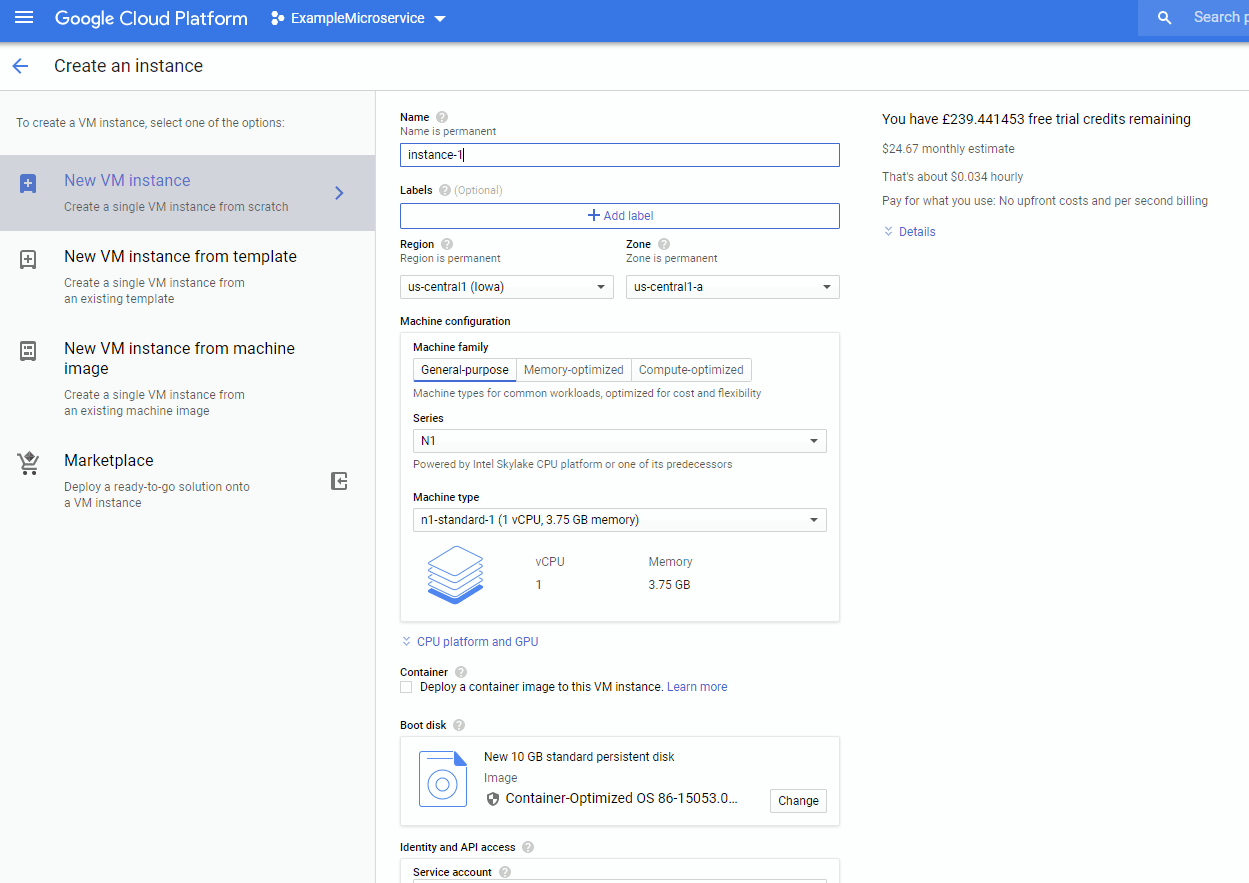Click the boot disk image icon

(443, 779)
